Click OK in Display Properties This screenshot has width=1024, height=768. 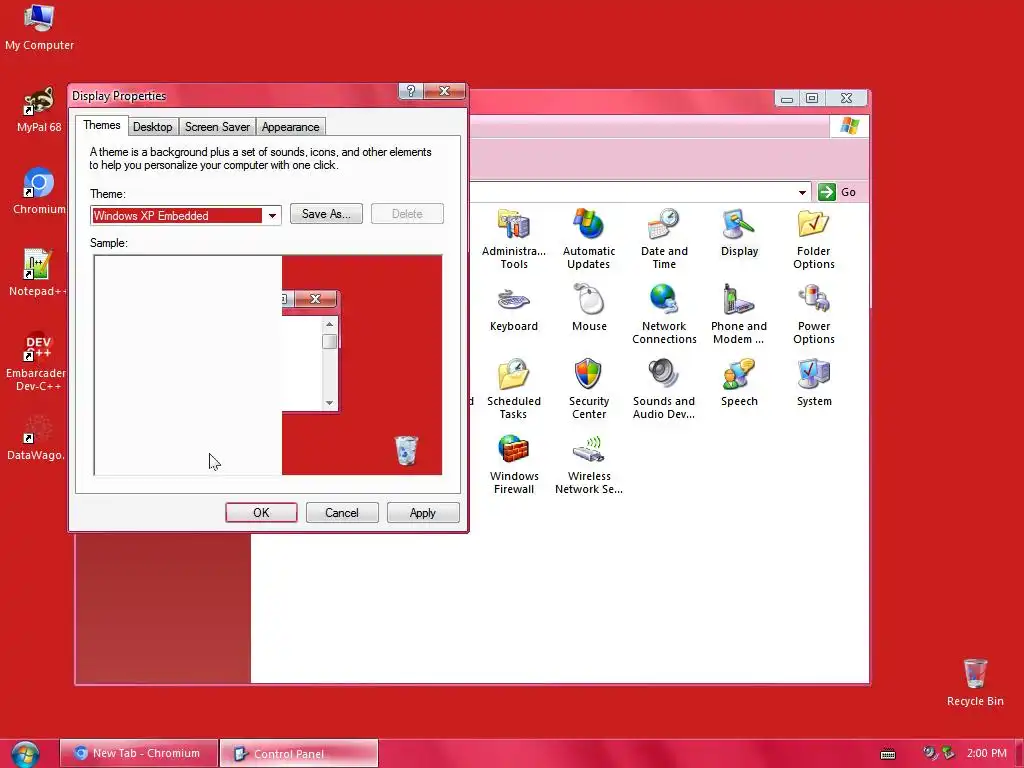click(261, 513)
